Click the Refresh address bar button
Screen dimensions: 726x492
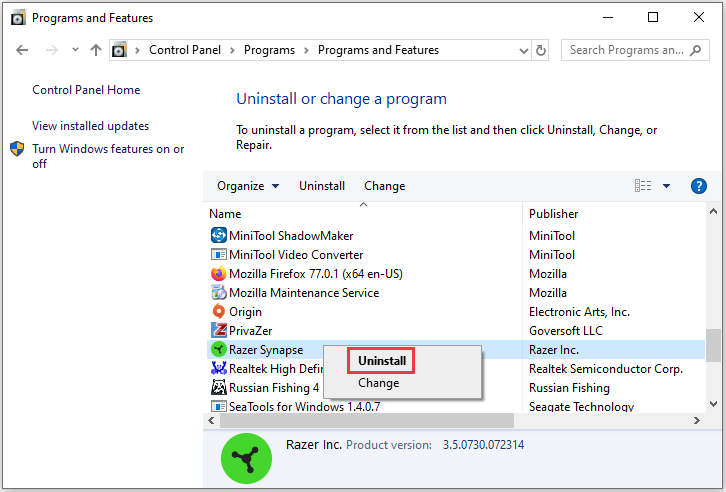tap(540, 50)
